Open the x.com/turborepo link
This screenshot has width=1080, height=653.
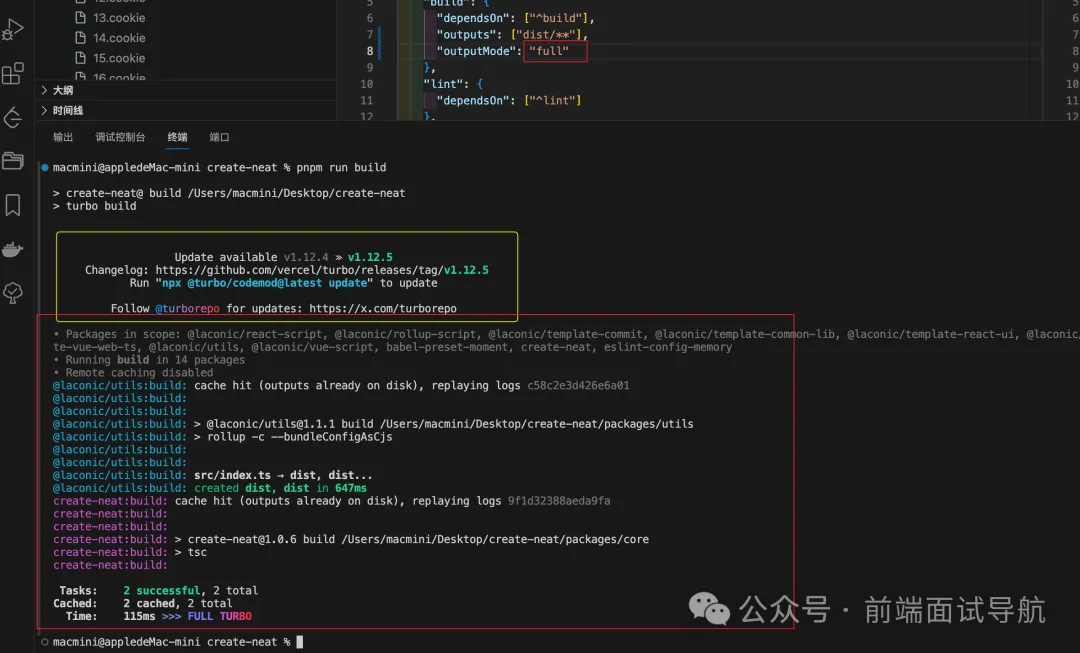click(383, 309)
